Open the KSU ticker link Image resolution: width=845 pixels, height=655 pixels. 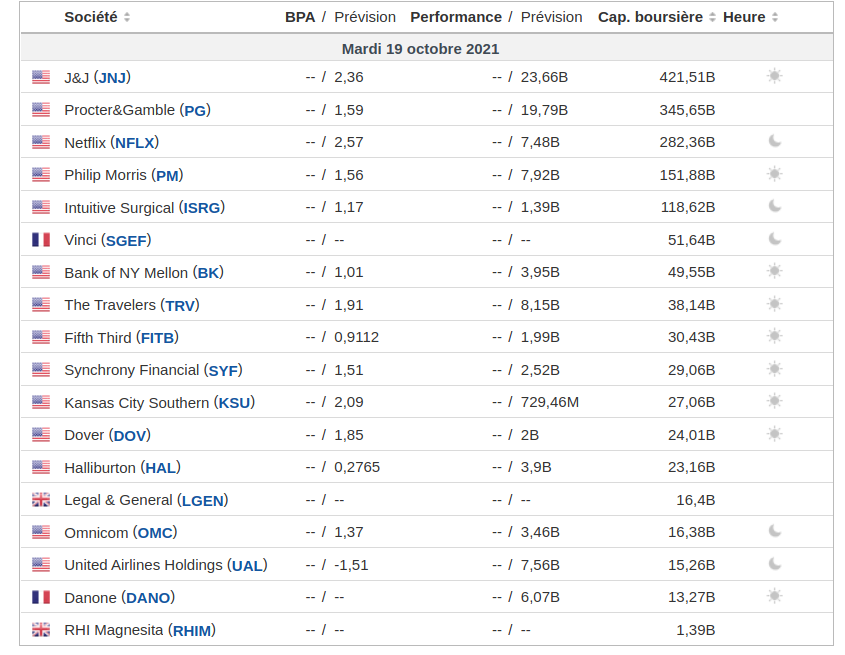(234, 403)
